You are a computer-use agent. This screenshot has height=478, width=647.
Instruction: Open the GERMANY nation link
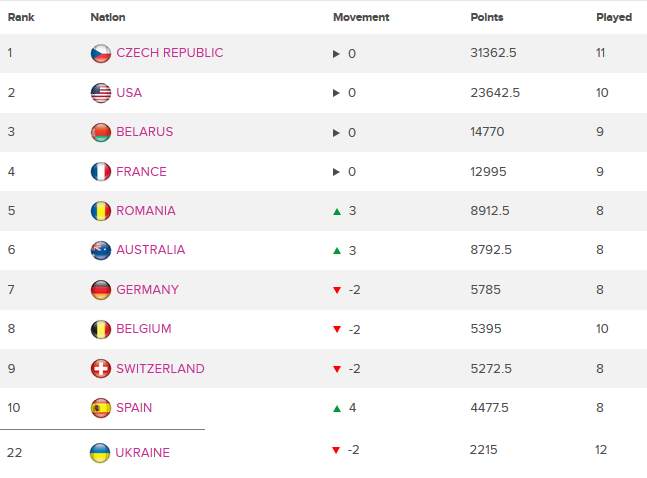coord(147,290)
